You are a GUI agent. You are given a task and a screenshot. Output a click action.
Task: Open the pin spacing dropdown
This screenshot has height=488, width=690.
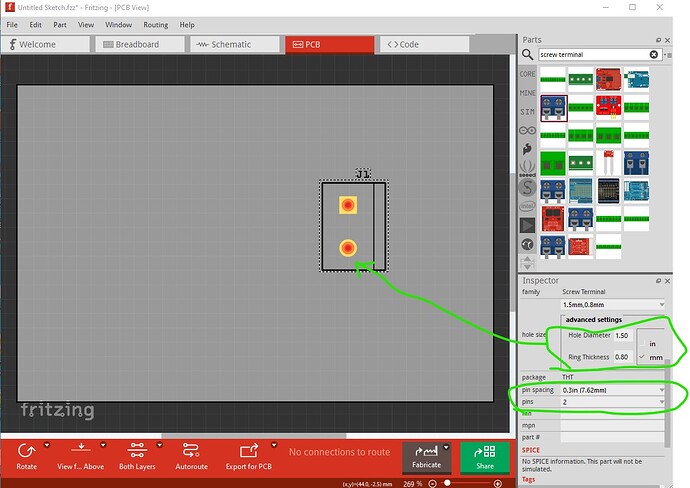[x=613, y=390]
